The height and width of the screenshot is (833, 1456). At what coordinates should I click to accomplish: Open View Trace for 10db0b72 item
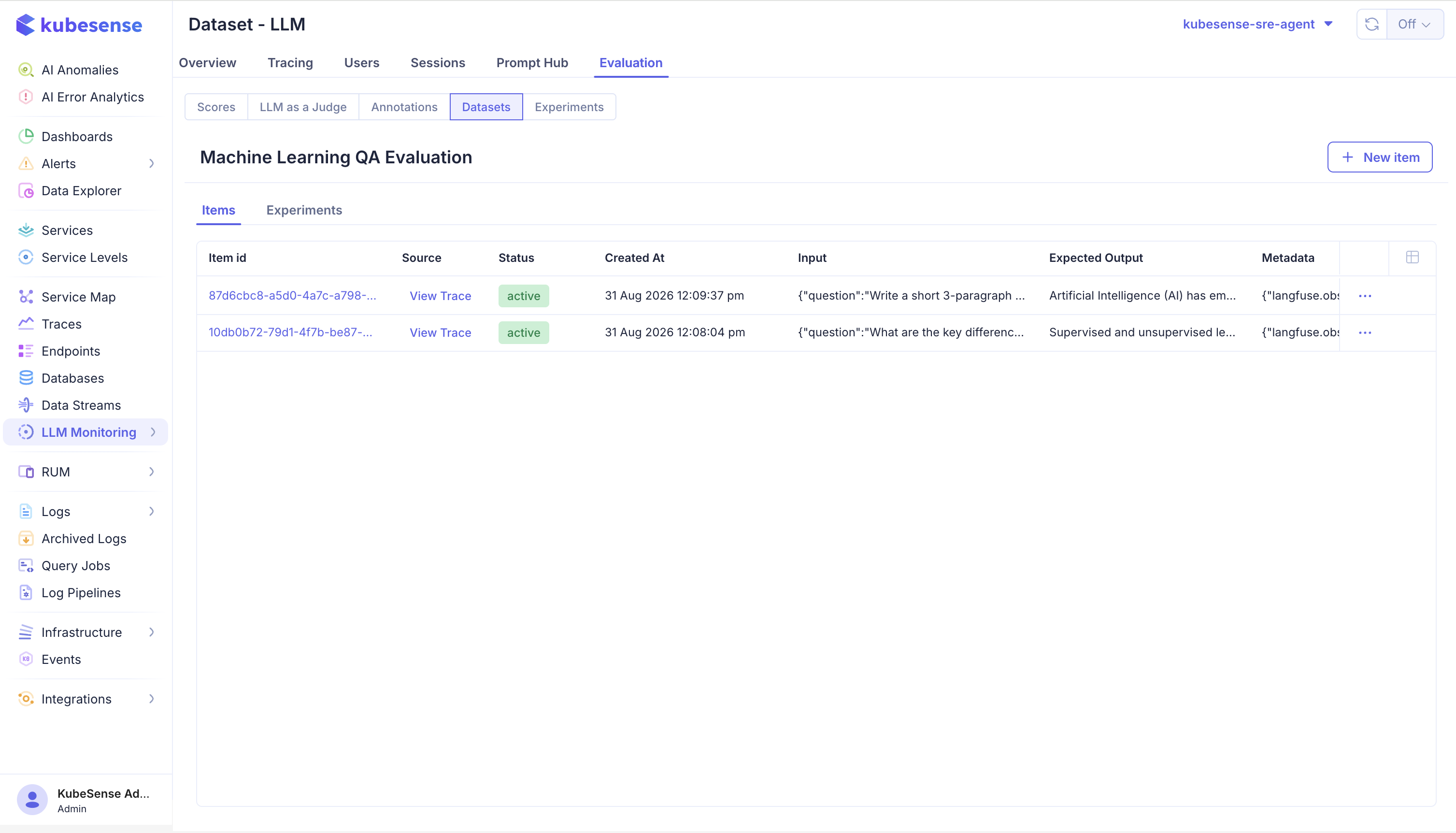pos(441,332)
